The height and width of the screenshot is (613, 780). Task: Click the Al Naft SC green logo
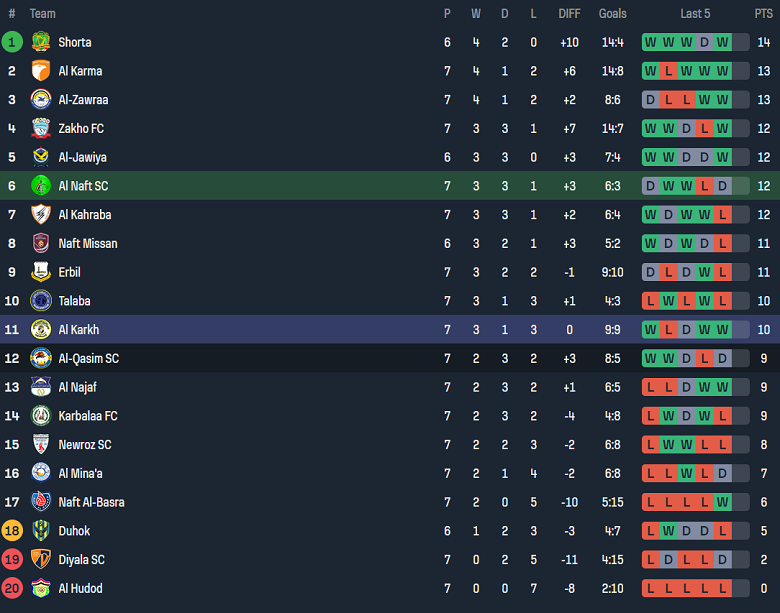(41, 186)
